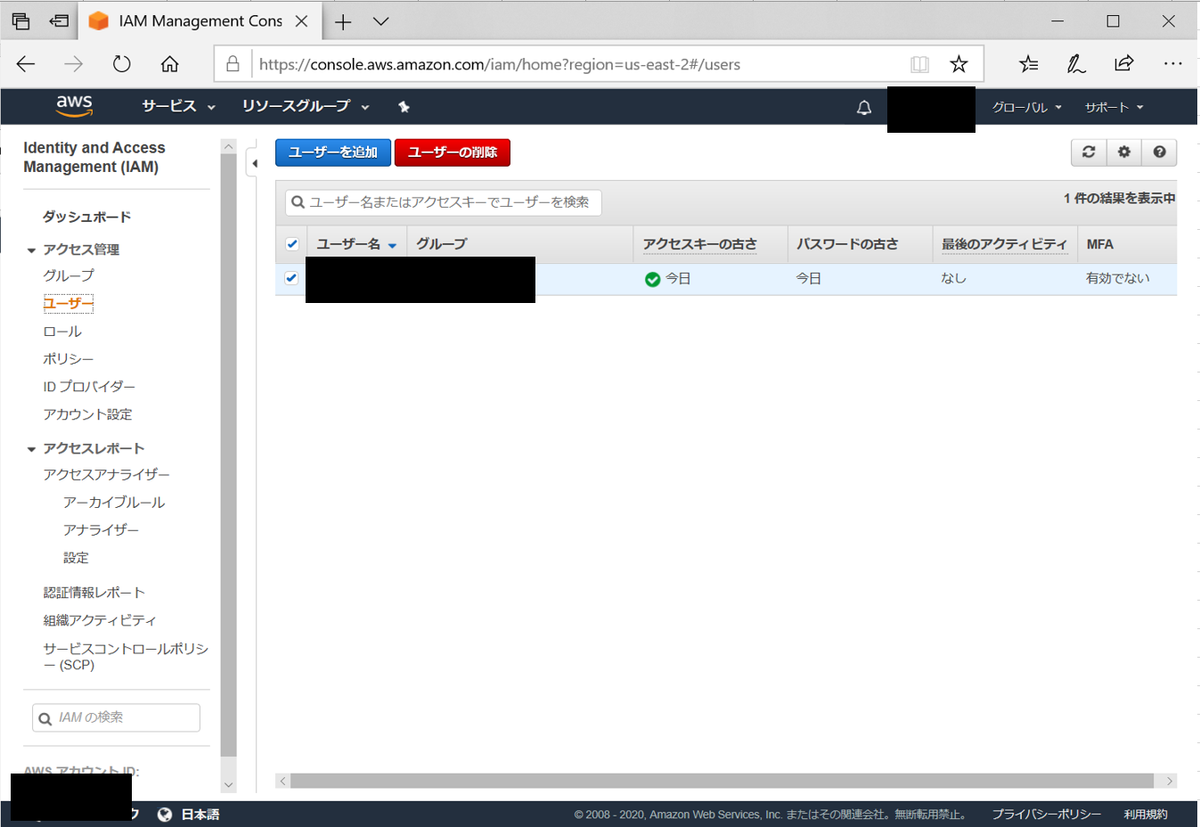Open new tab with plus icon

(343, 21)
